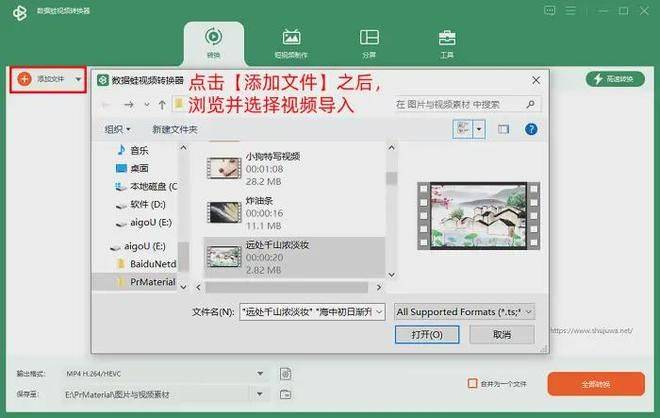Click 新建文件夹 new folder
Screen dimensions: 660x418
[x=175, y=129]
